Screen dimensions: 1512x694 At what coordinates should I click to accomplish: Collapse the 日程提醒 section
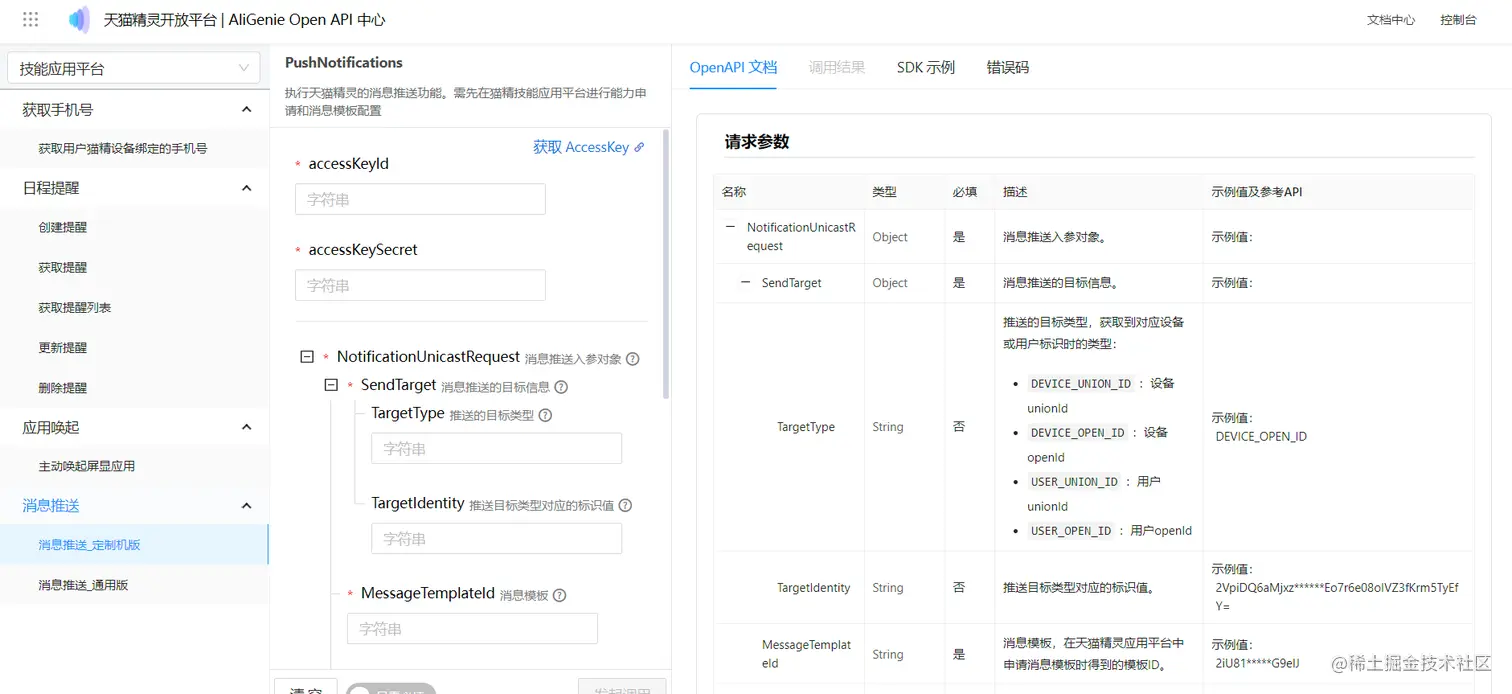point(247,187)
